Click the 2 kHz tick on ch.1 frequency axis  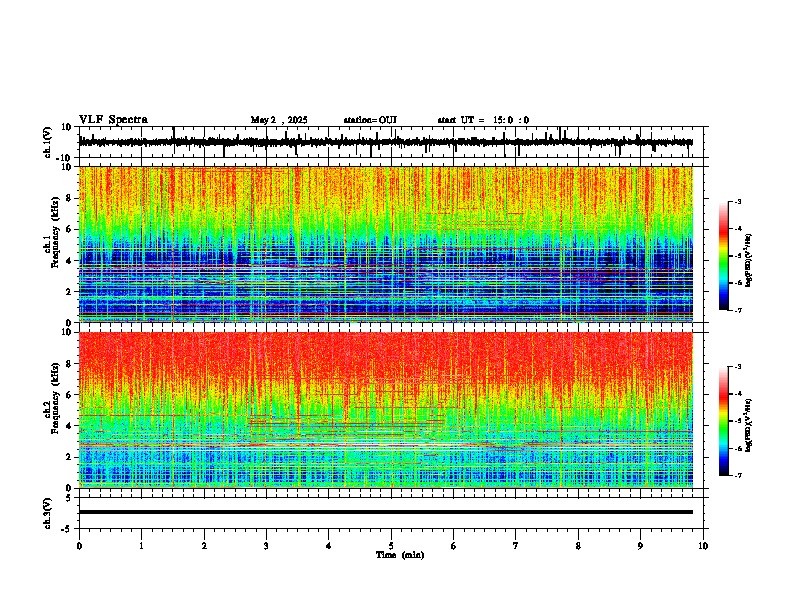(69, 292)
